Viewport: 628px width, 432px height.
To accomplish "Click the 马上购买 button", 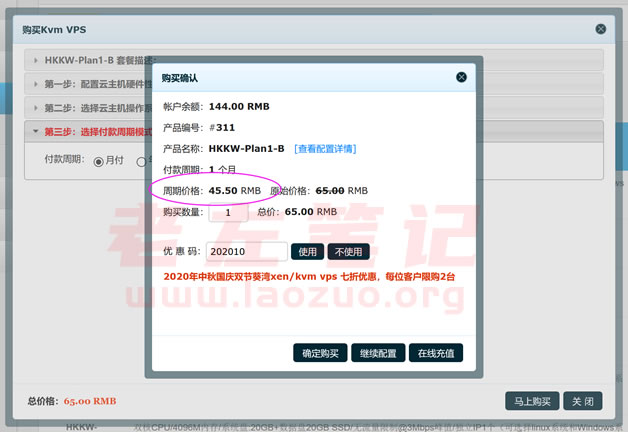I will click(x=530, y=401).
